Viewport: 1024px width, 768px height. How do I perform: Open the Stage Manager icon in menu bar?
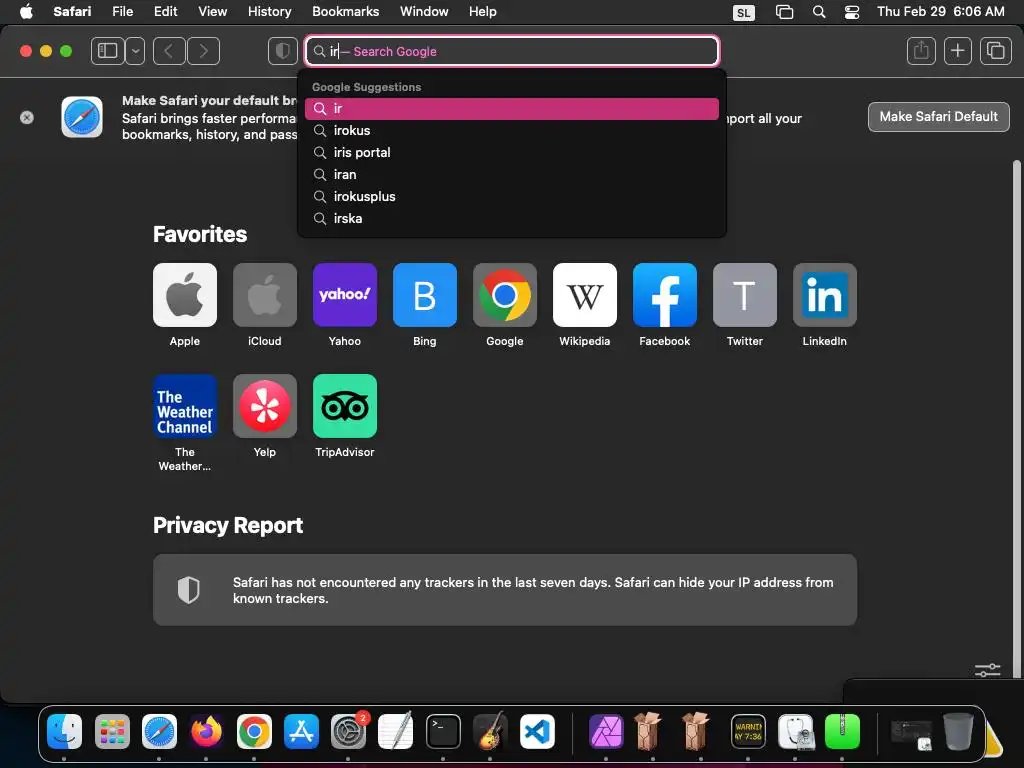(x=784, y=12)
